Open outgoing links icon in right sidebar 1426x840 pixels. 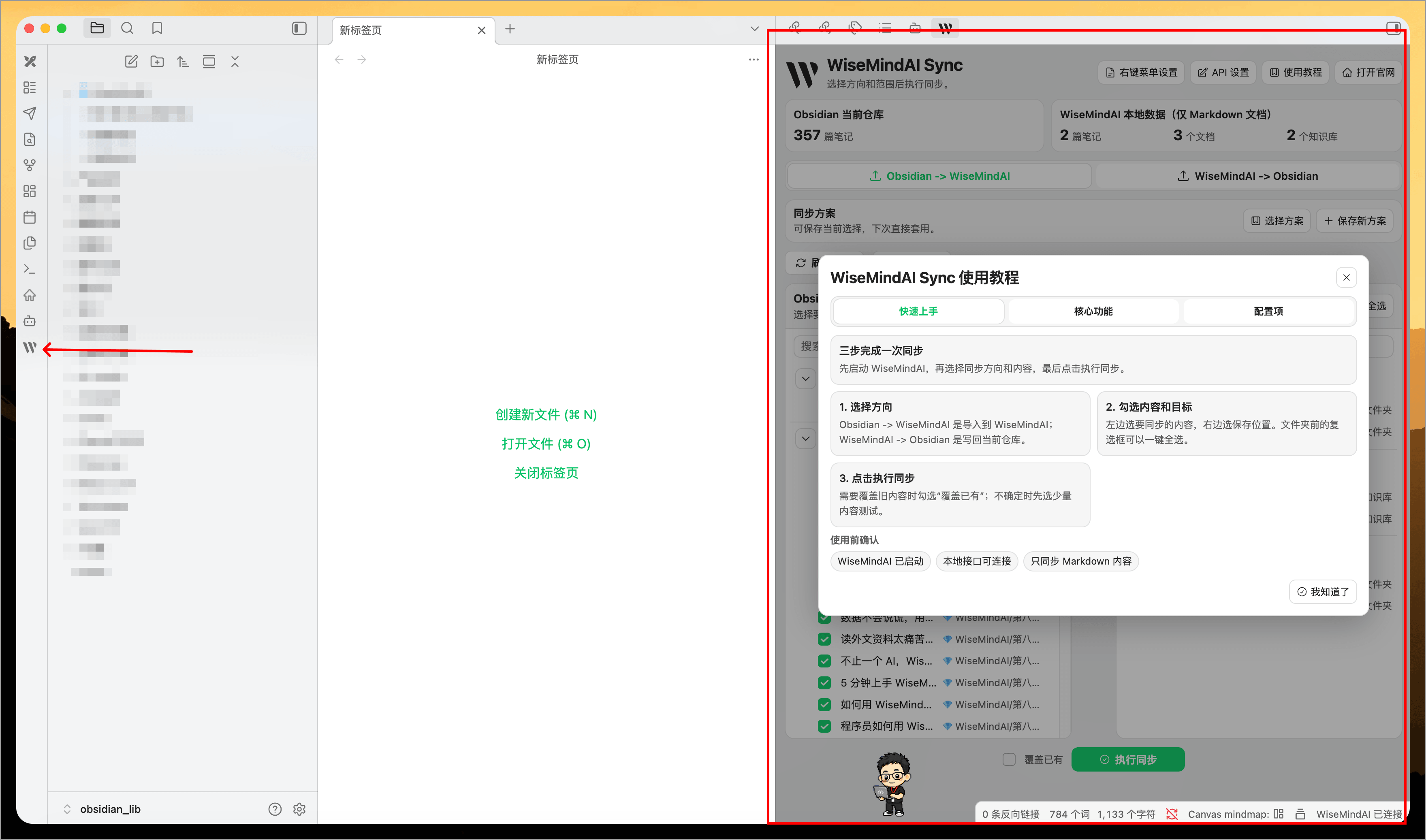(825, 28)
